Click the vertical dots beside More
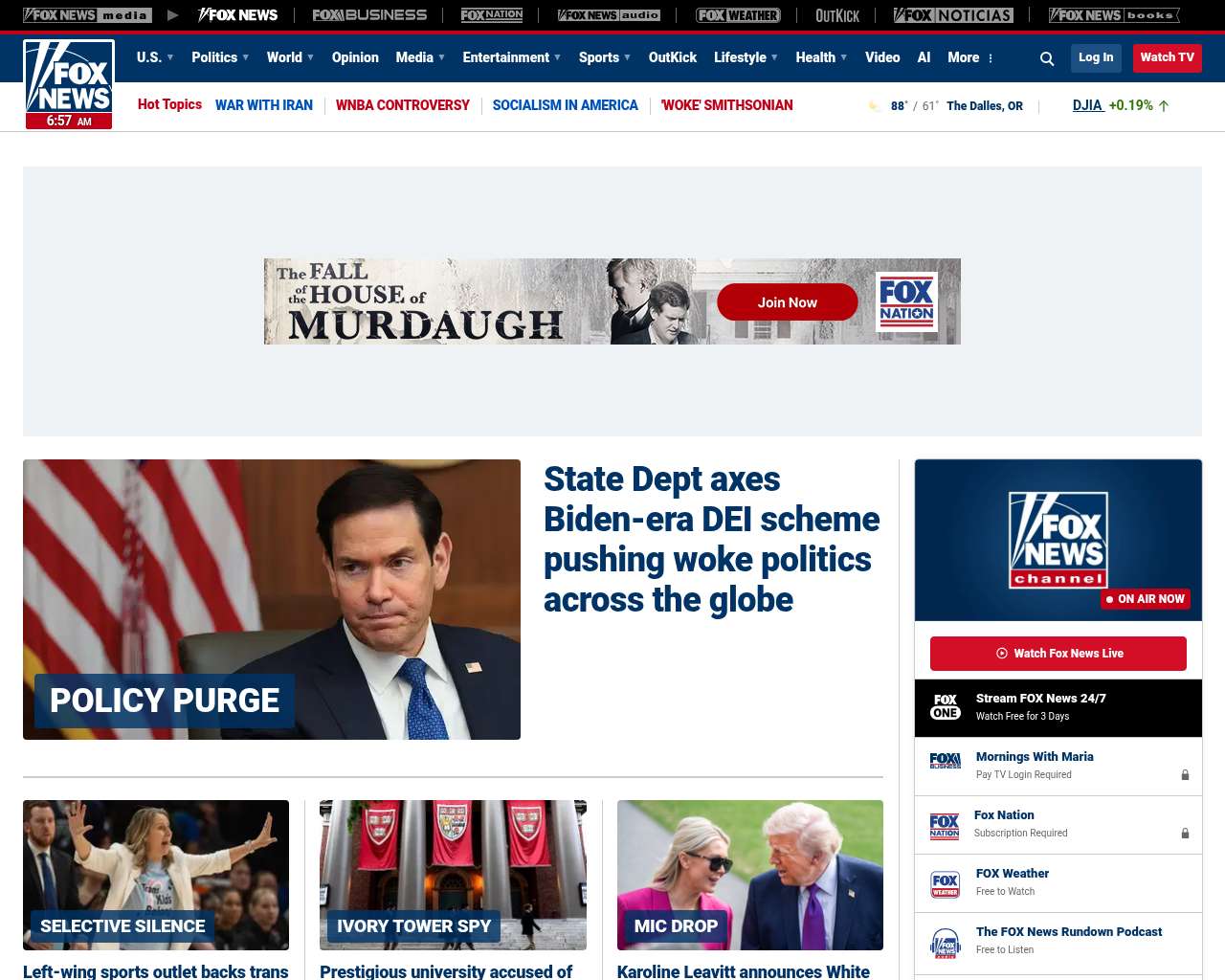1225x980 pixels. pos(991,58)
